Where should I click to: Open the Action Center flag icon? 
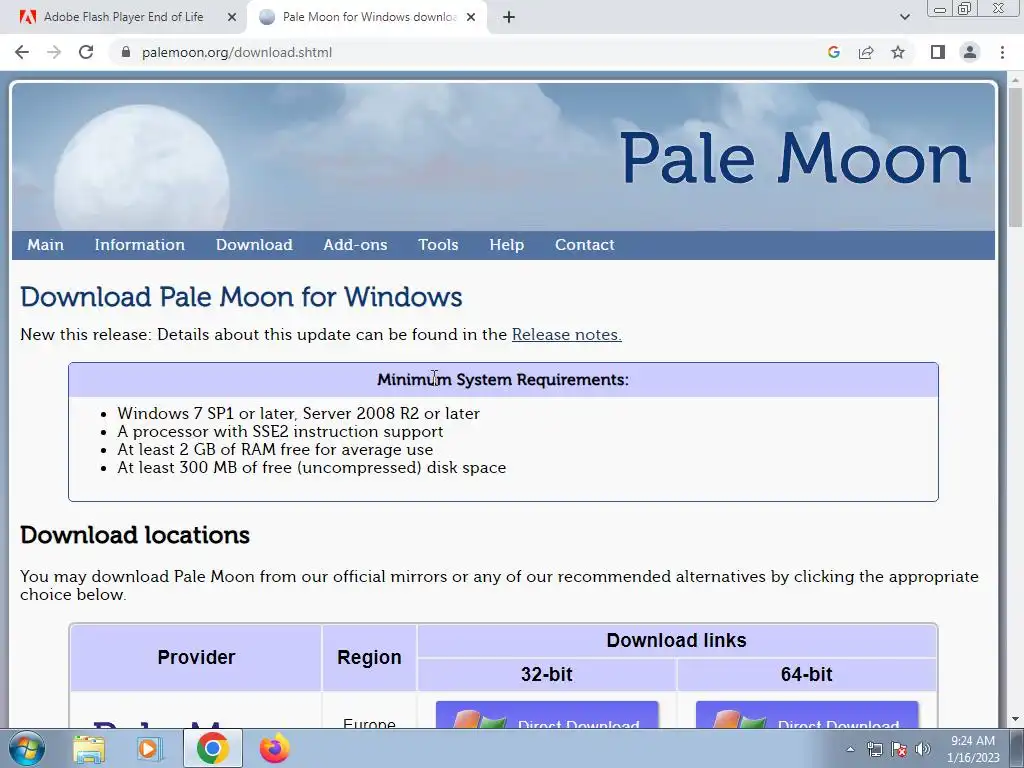pyautogui.click(x=899, y=749)
